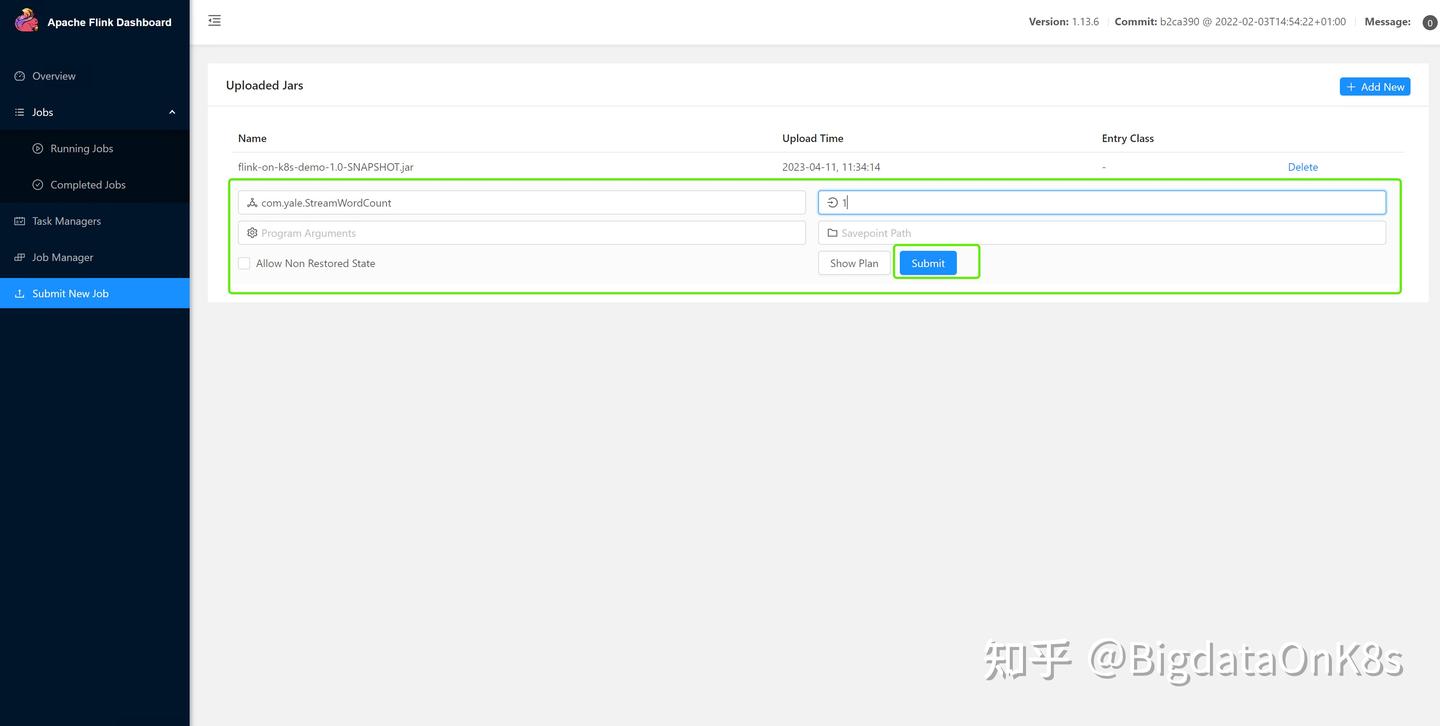This screenshot has height=726, width=1440.
Task: Click the Apache Flink logo
Action: (26, 19)
